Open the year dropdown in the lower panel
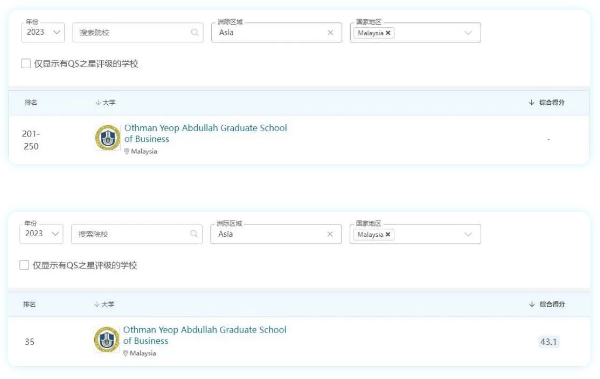This screenshot has height=379, width=600. click(41, 234)
